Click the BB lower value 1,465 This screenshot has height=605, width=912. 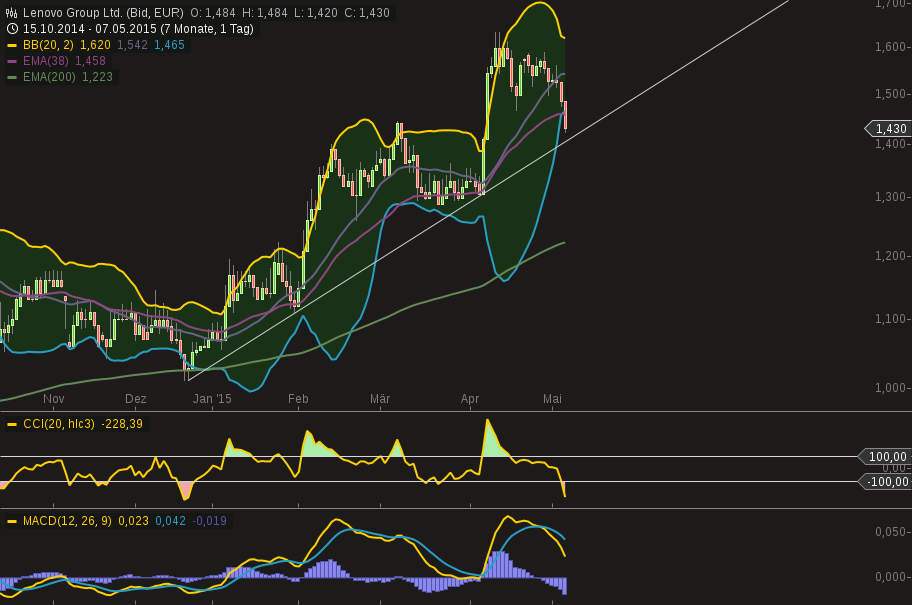(169, 45)
